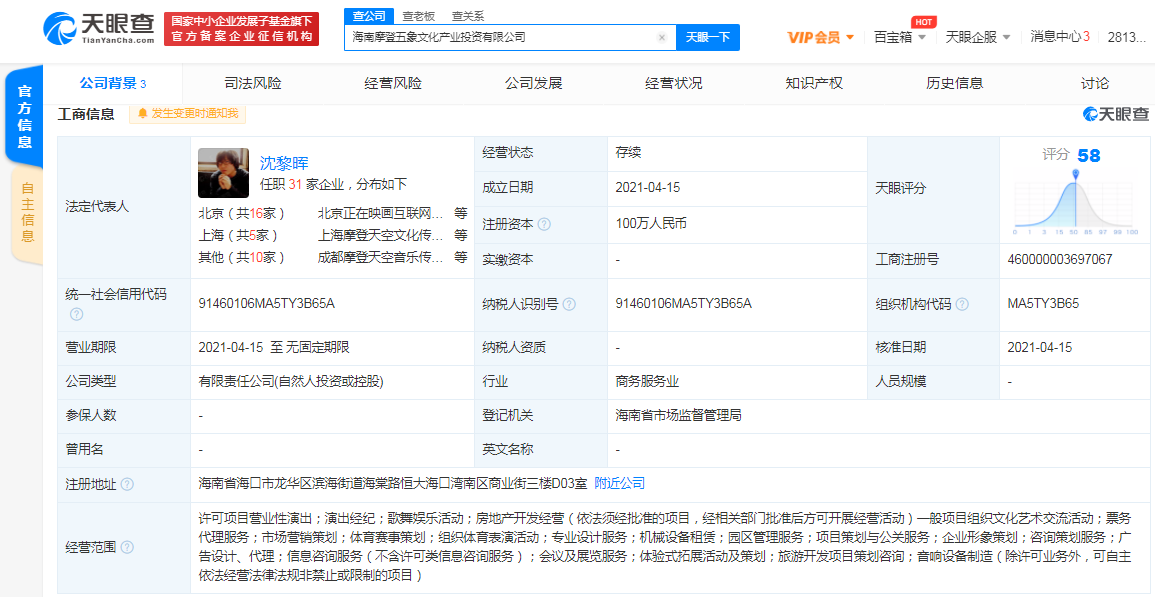Switch to the 公司背景 tab
The width and height of the screenshot is (1155, 597).
(x=112, y=83)
